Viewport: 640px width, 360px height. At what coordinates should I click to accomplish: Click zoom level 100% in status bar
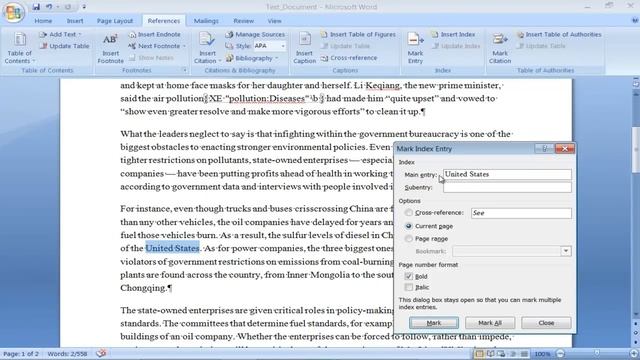click(x=542, y=354)
